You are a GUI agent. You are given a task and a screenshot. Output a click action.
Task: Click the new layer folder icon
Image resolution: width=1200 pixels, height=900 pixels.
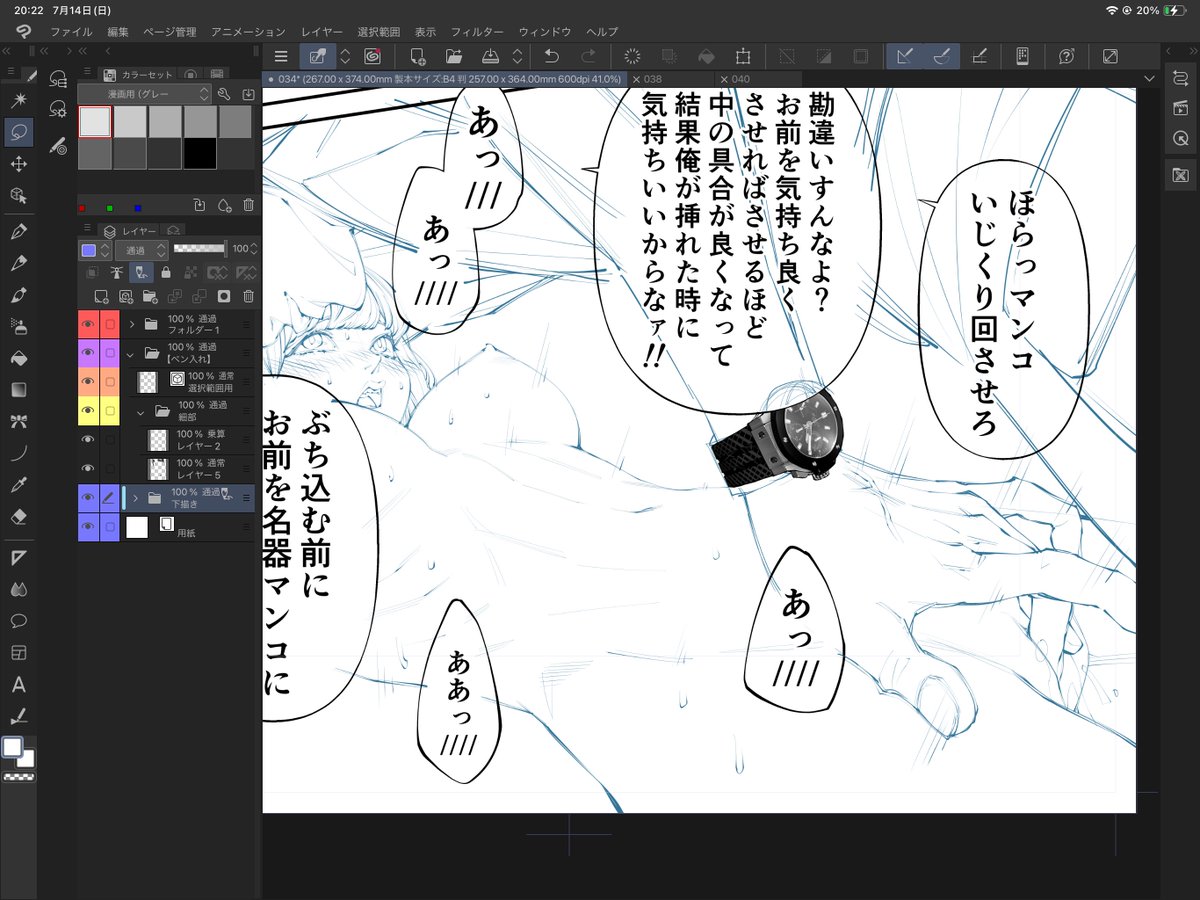coord(151,296)
